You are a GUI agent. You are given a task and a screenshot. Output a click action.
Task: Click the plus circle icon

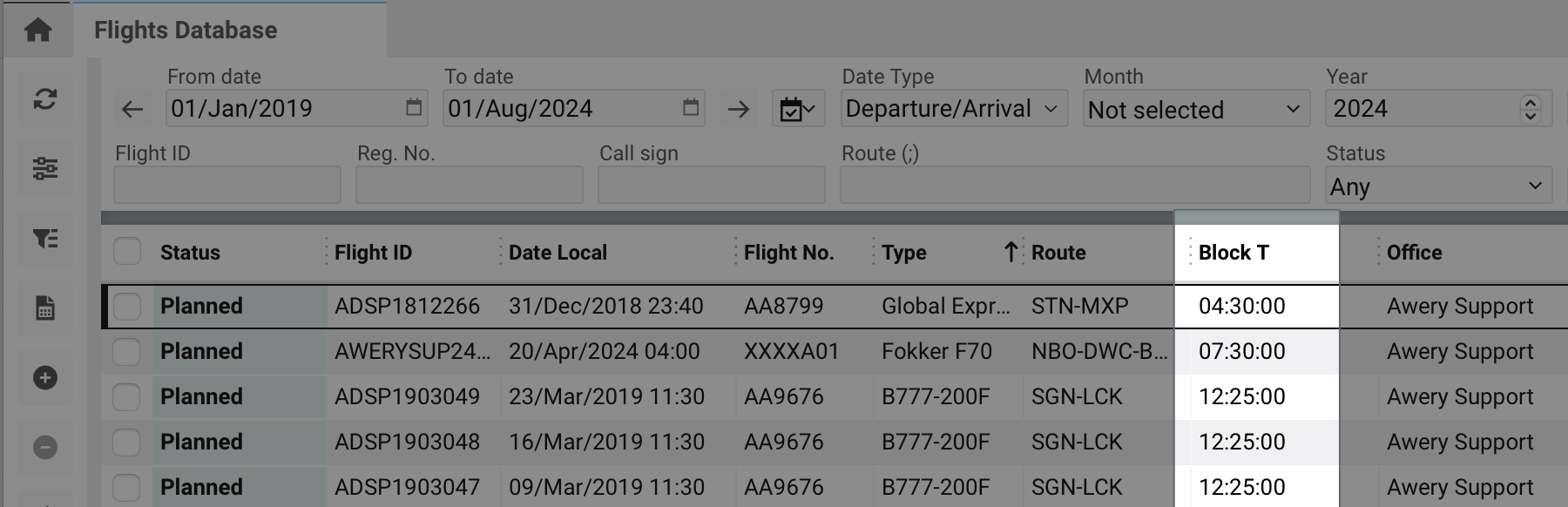click(45, 377)
